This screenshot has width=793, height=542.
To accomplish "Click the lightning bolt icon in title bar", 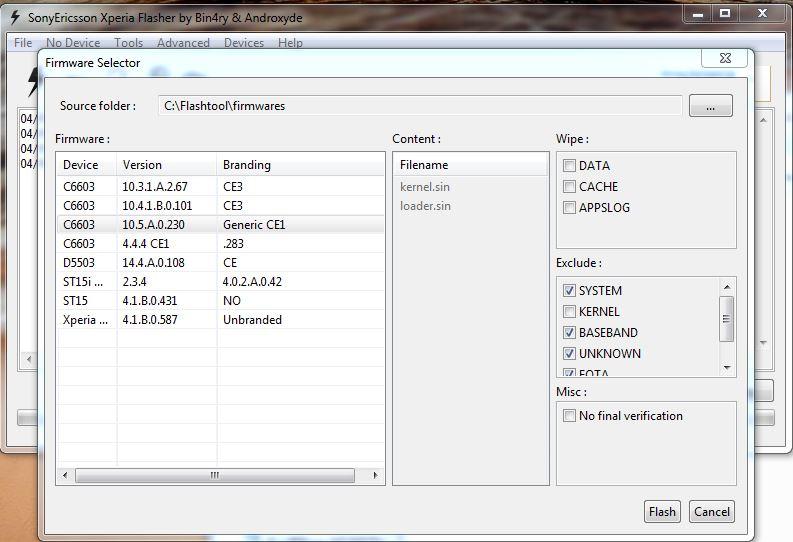I will pyautogui.click(x=15, y=17).
